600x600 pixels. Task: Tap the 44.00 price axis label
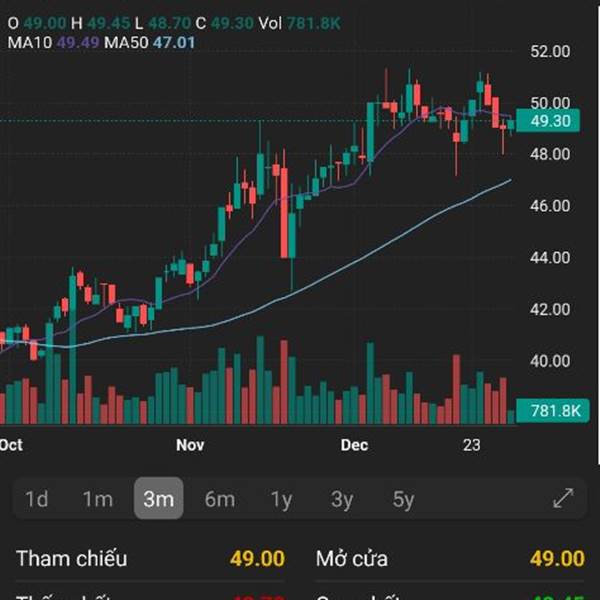pos(550,258)
